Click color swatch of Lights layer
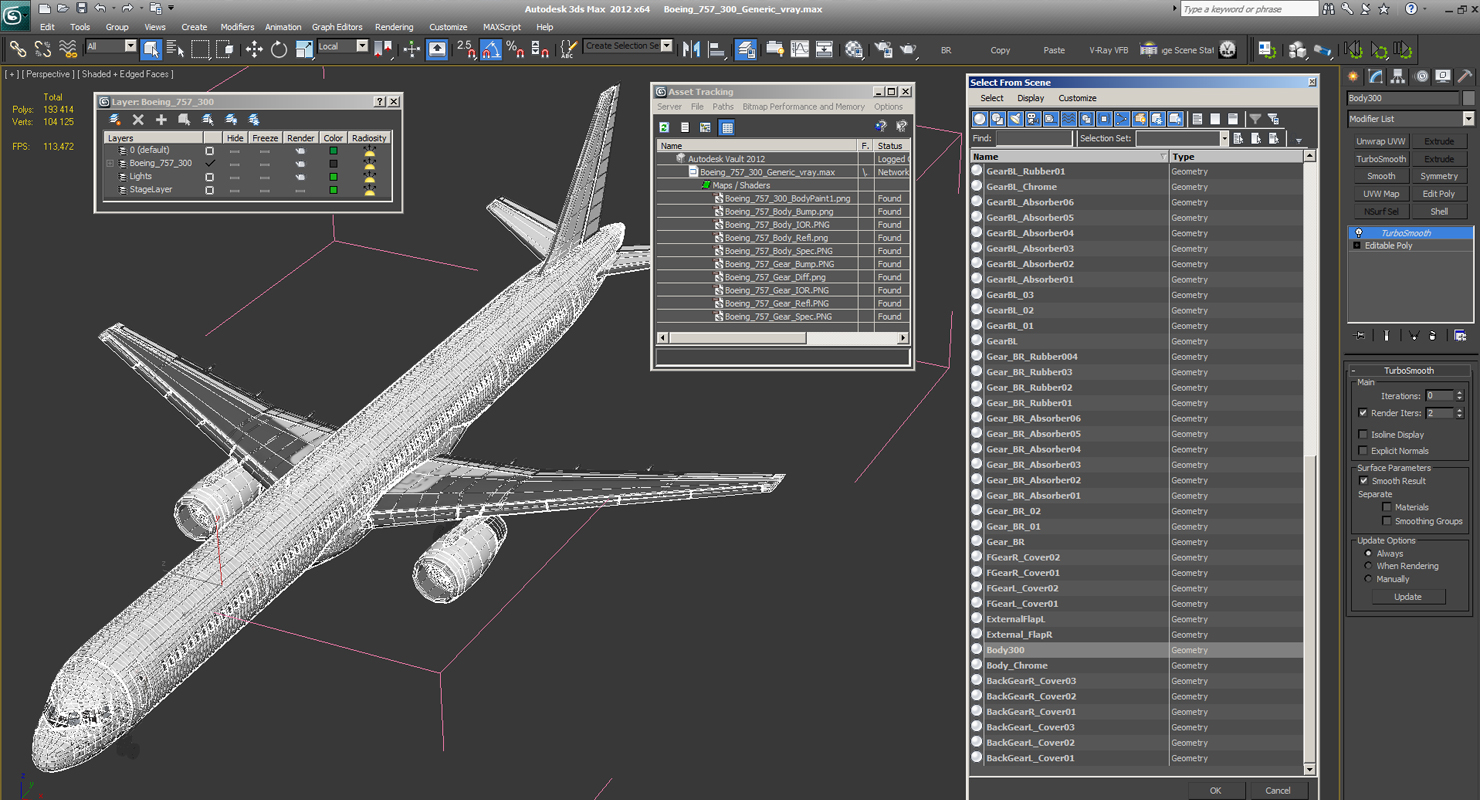 coord(333,176)
